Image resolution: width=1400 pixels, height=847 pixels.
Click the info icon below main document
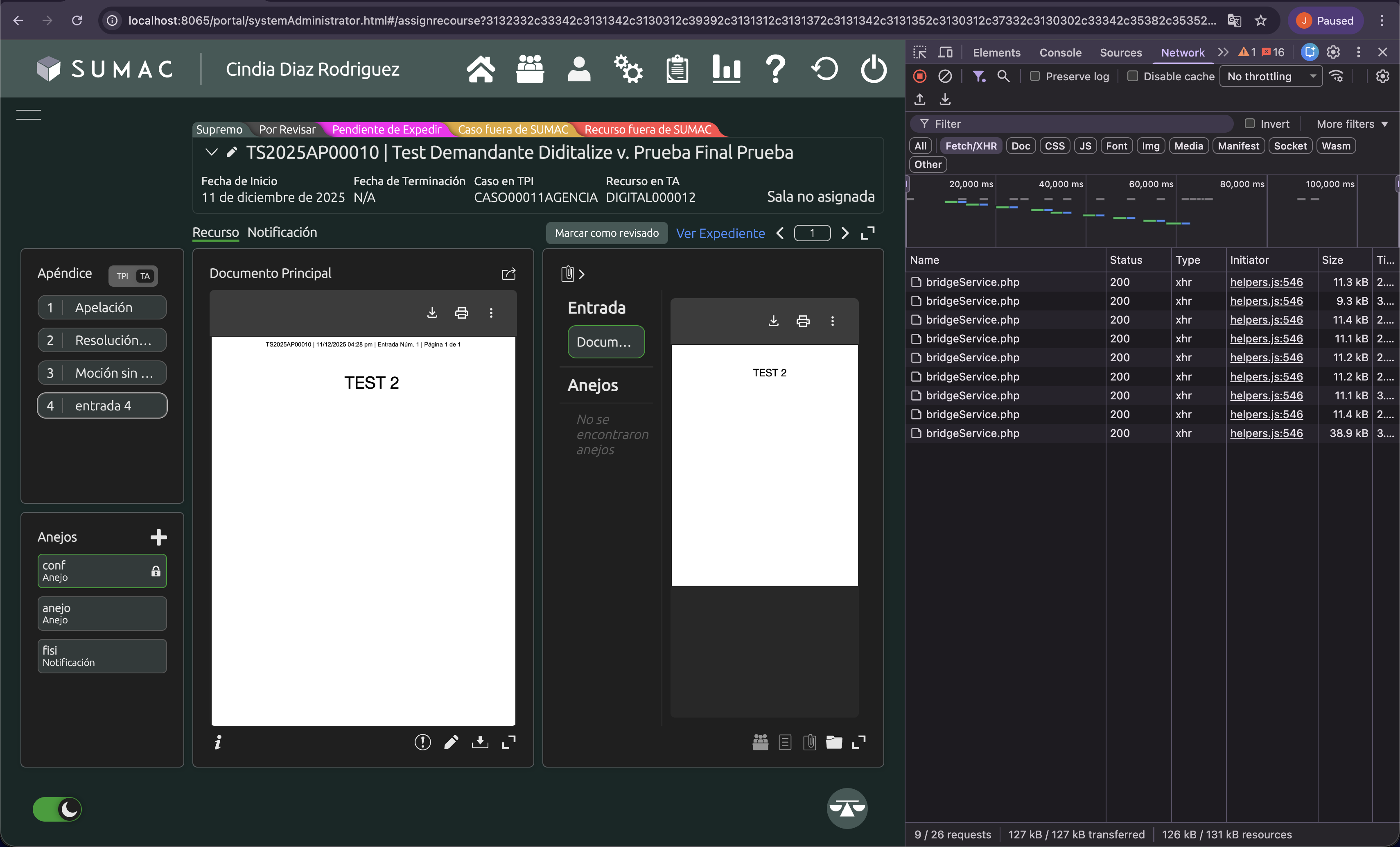(218, 742)
